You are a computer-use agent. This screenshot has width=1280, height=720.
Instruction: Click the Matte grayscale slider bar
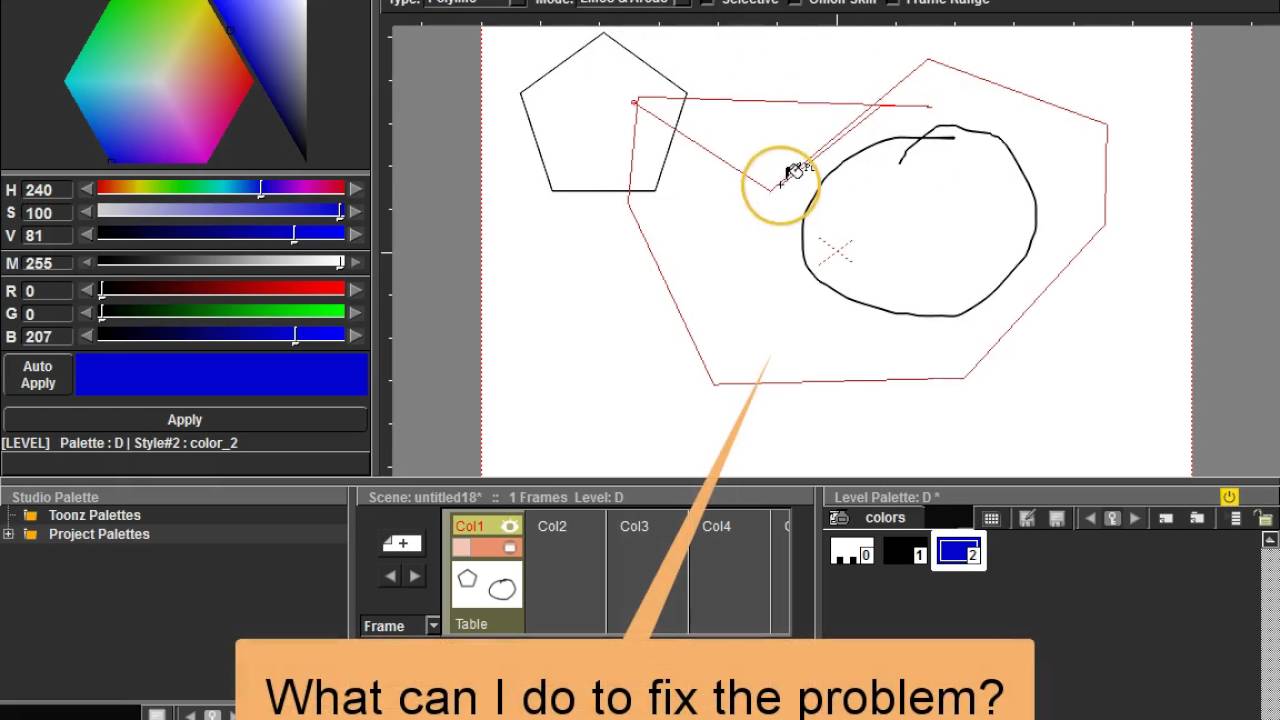coord(221,262)
